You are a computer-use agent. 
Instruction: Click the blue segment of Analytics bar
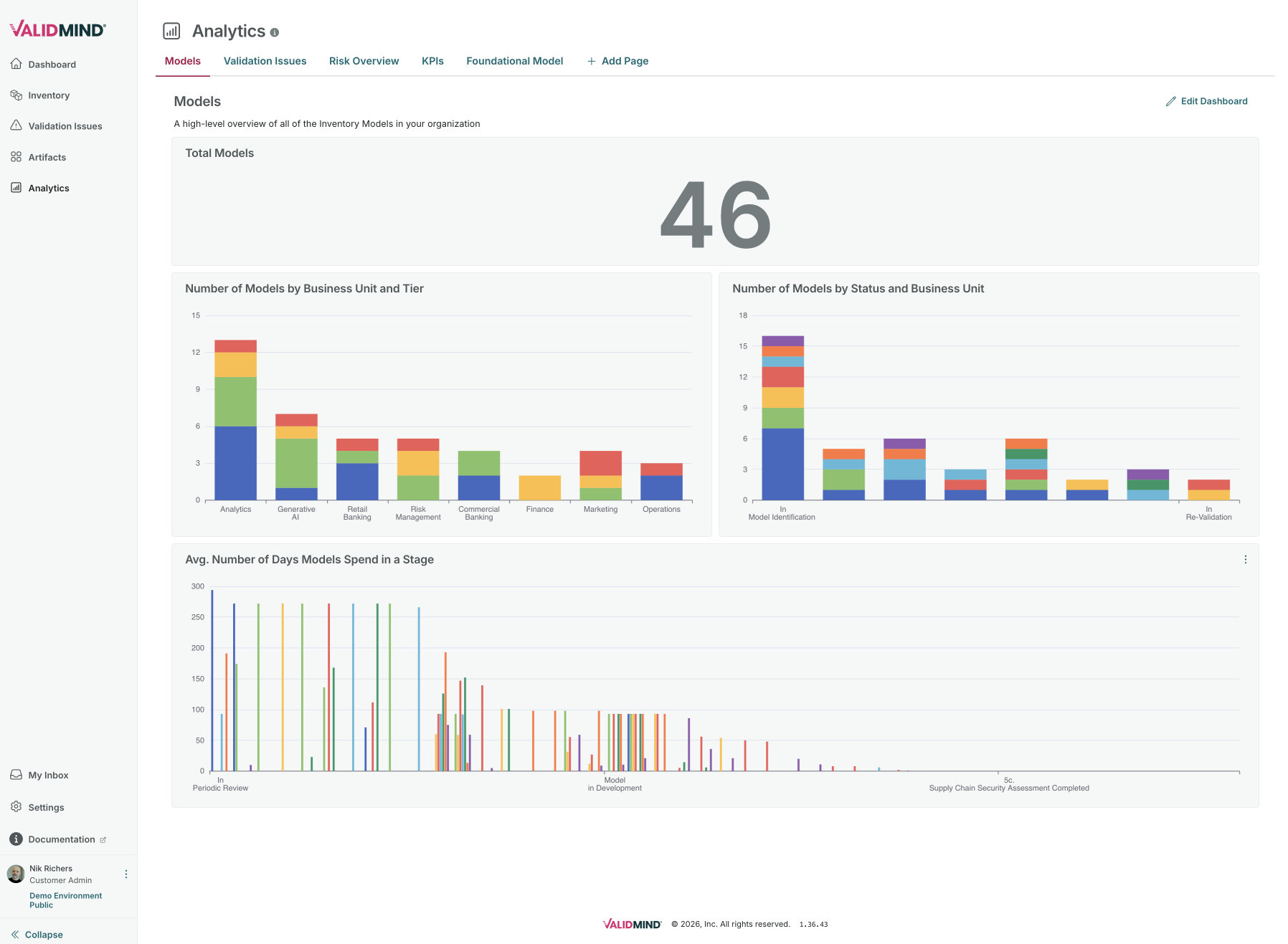tap(235, 463)
